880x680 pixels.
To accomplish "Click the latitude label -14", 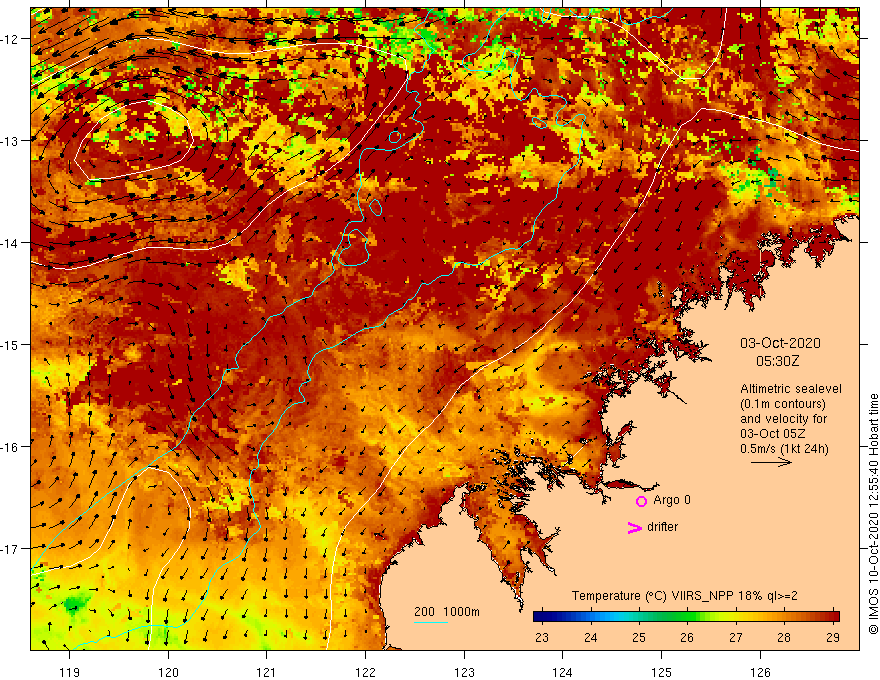I will coord(10,243).
